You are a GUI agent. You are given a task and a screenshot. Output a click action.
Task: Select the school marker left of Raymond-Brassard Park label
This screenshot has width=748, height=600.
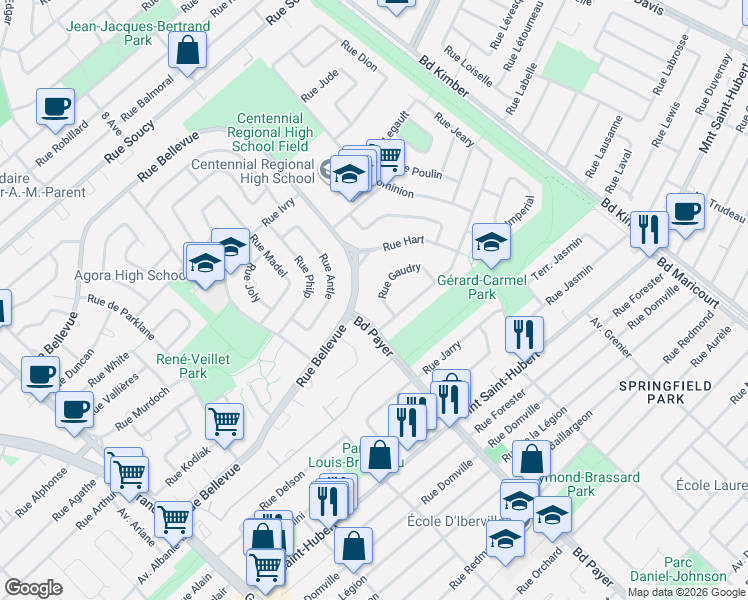[x=519, y=501]
